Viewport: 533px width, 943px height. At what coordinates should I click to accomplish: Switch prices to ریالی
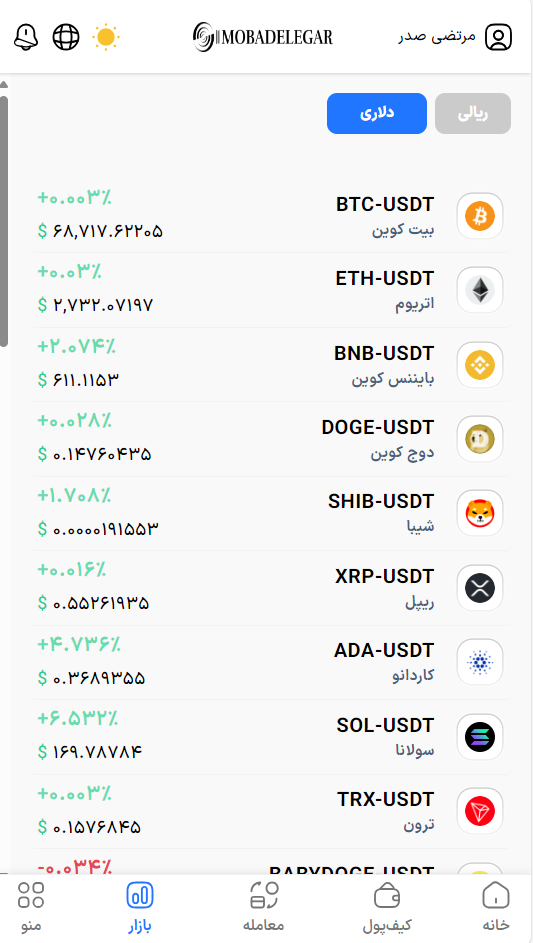(x=473, y=113)
